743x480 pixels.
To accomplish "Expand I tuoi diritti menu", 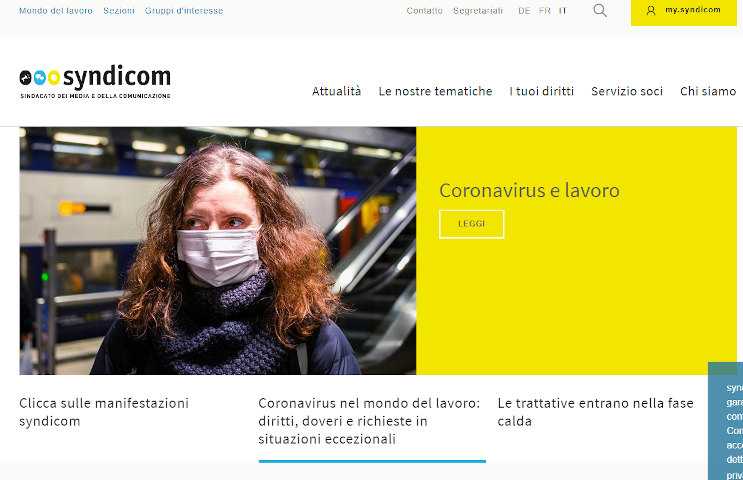I will [542, 91].
